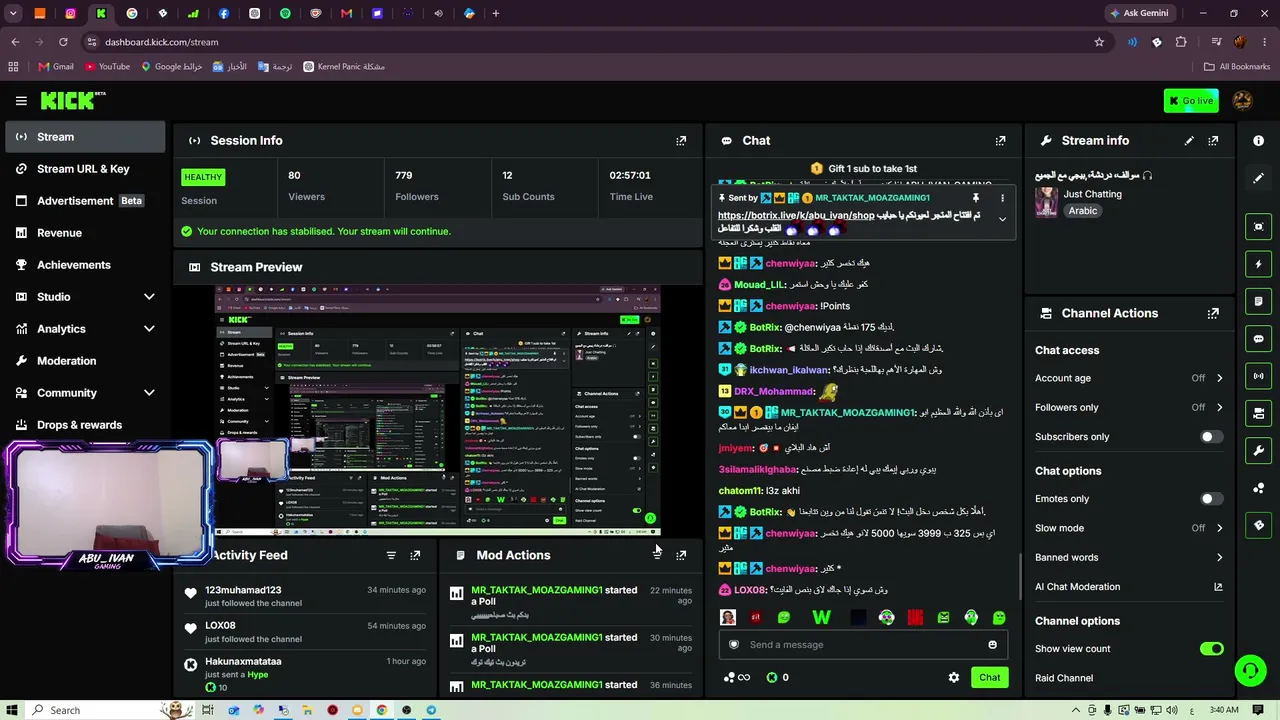The image size is (1280, 720).
Task: Toggle Emotes only chat option
Action: coord(1211,499)
